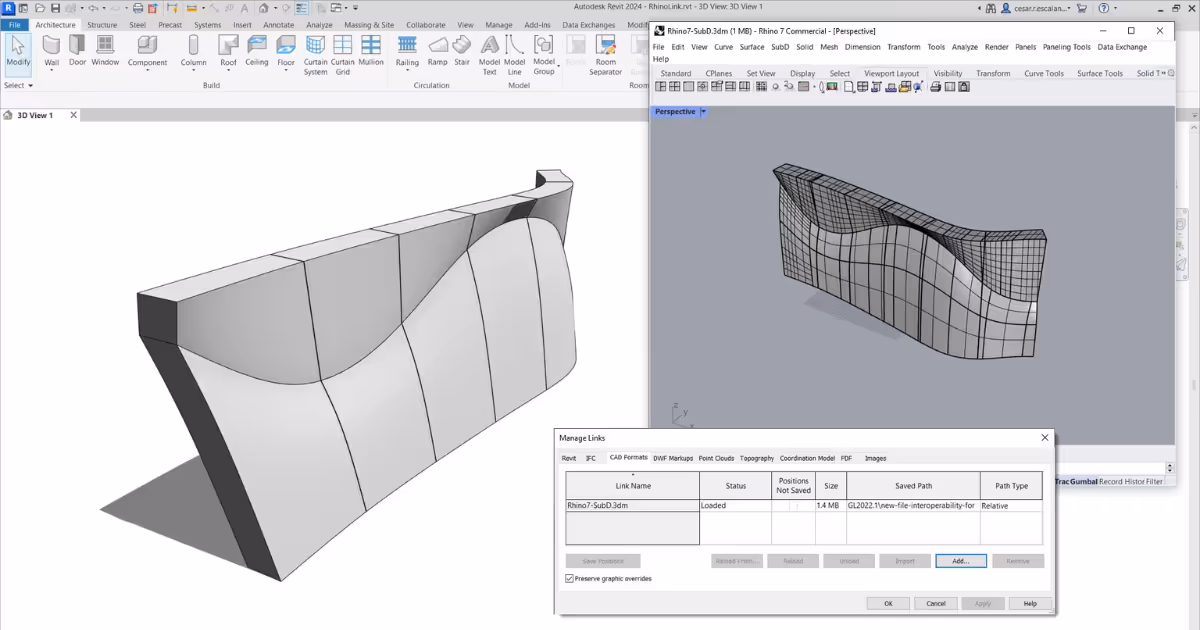This screenshot has height=630, width=1200.
Task: Click the Loaded status cell
Action: click(x=735, y=506)
